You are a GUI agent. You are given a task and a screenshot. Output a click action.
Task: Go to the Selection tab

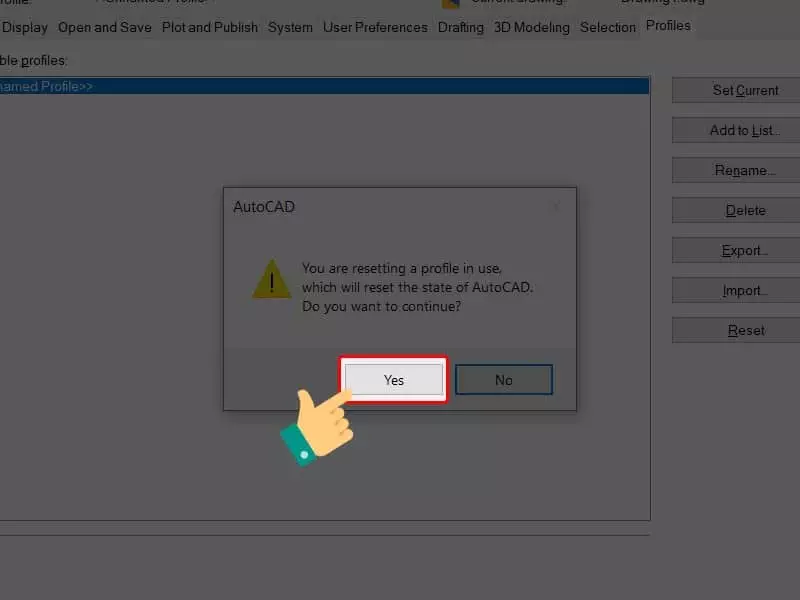click(x=608, y=27)
